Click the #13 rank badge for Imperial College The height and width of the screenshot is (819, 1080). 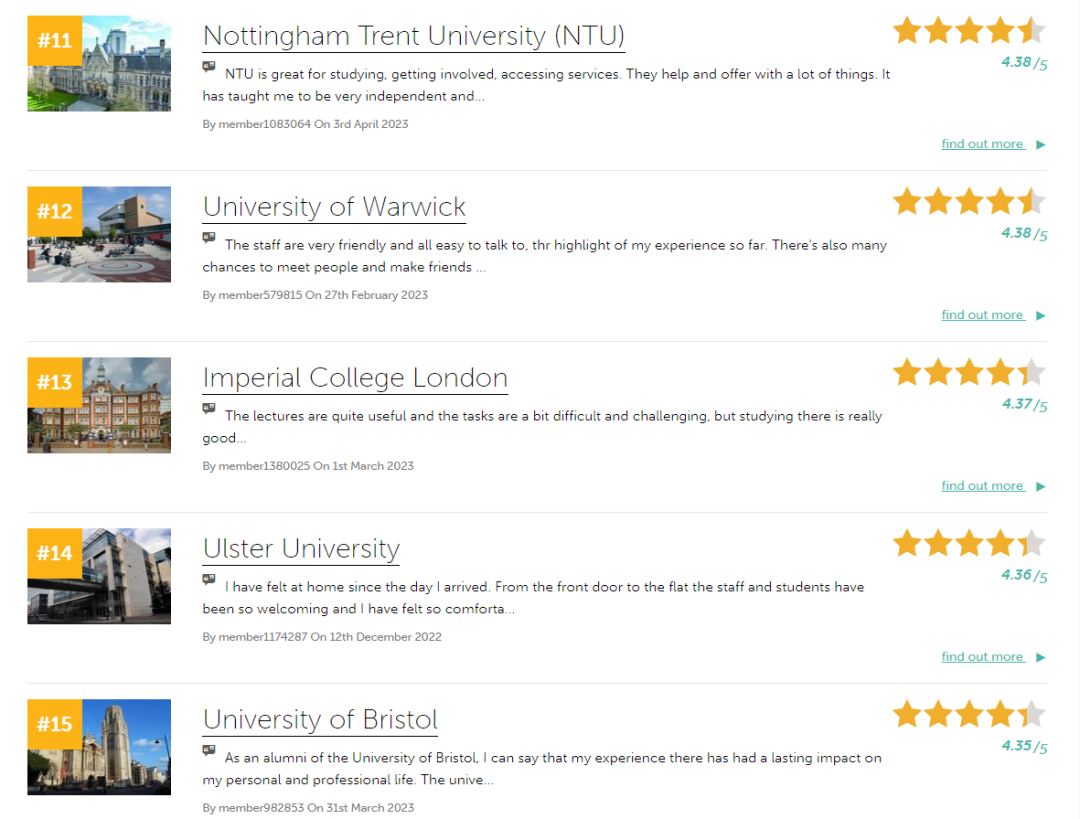point(53,382)
